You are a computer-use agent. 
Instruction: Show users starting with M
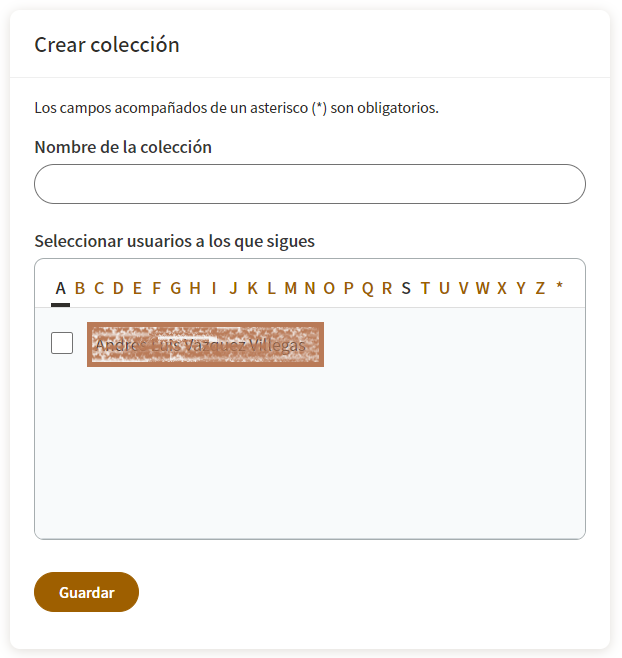(290, 288)
